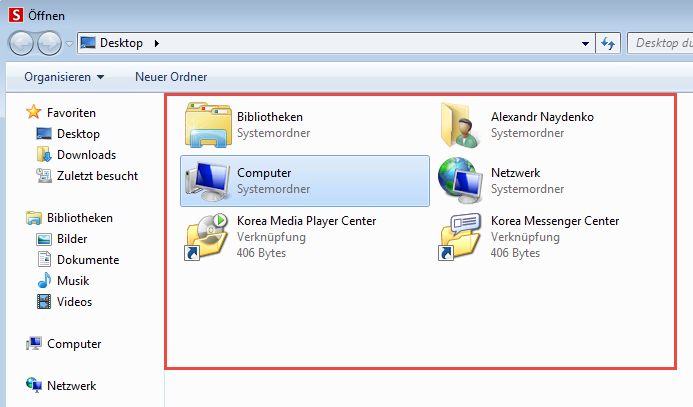
Task: Click the Downloads folder icon in sidebar
Action: [44, 155]
